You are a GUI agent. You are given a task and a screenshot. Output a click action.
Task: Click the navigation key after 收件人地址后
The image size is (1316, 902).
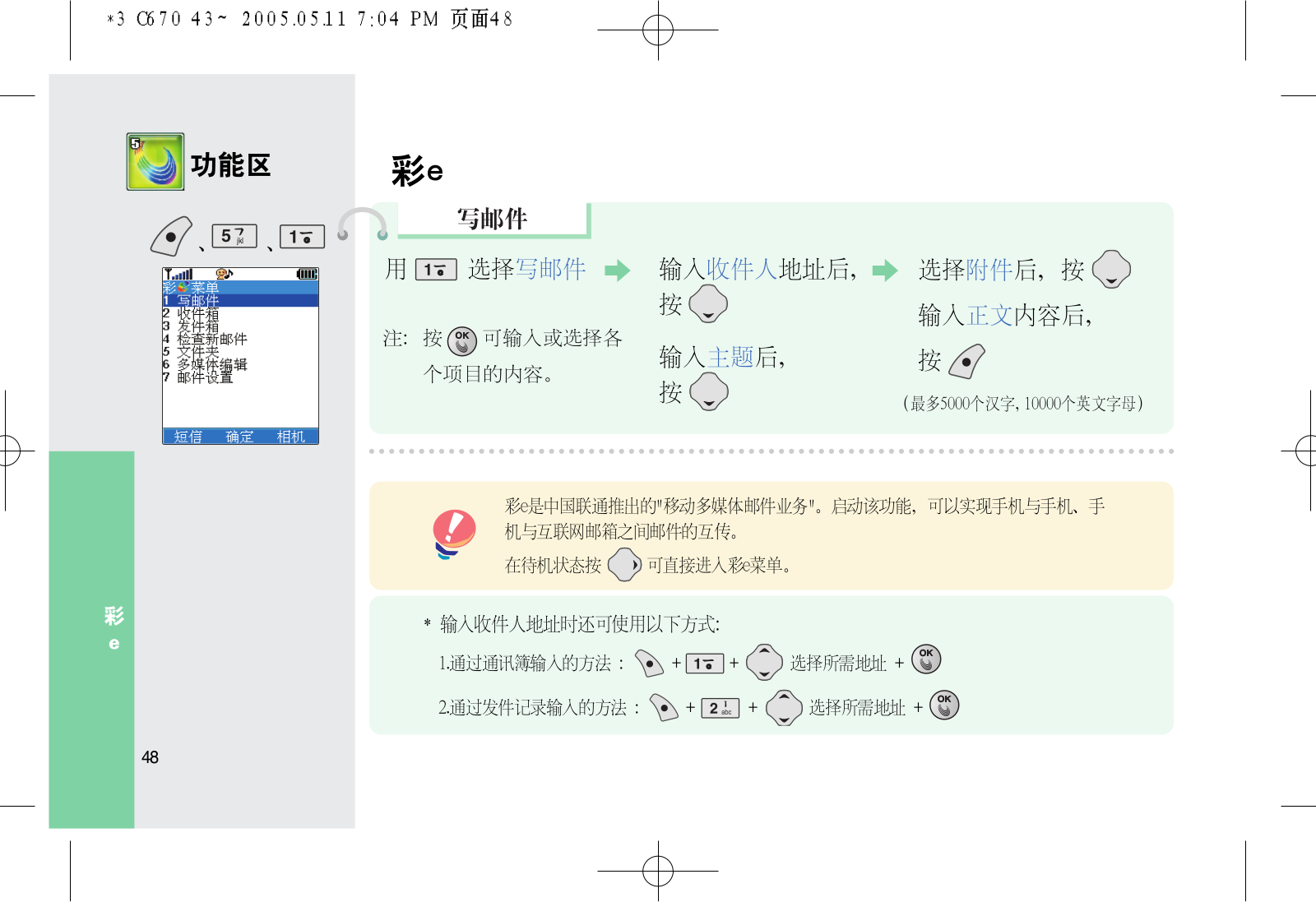(708, 305)
